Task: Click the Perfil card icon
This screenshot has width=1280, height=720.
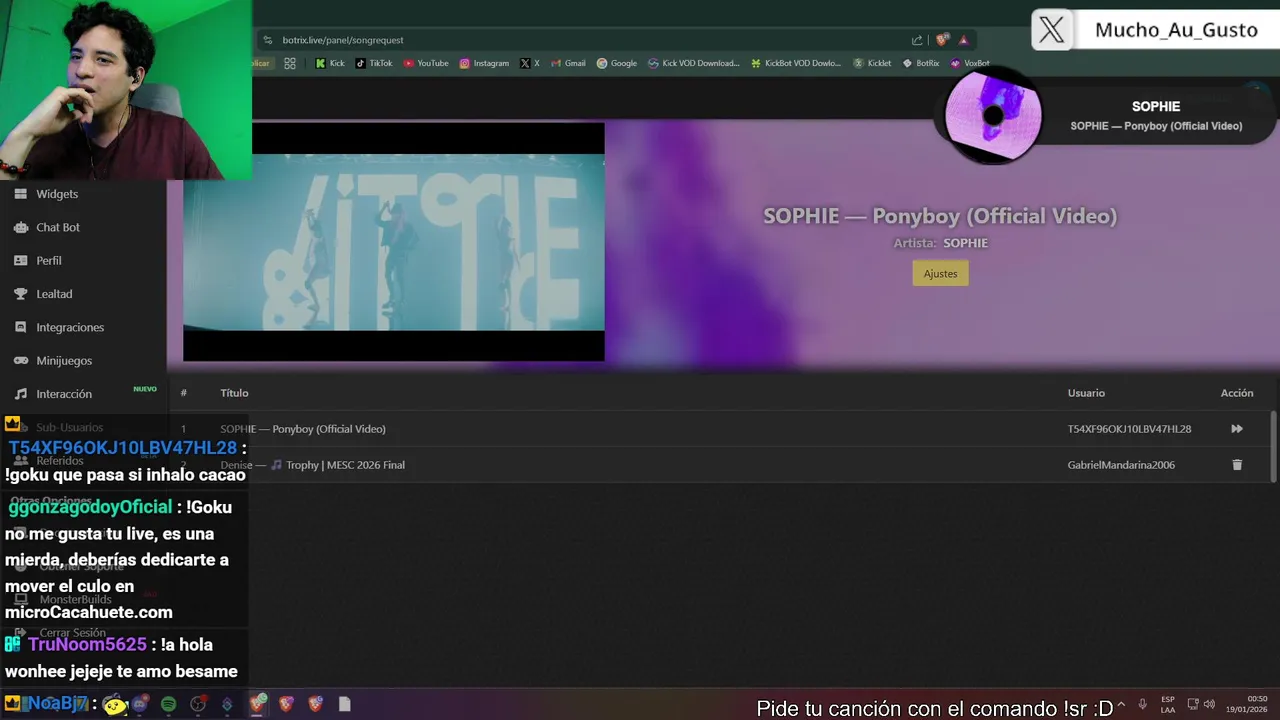Action: tap(20, 260)
